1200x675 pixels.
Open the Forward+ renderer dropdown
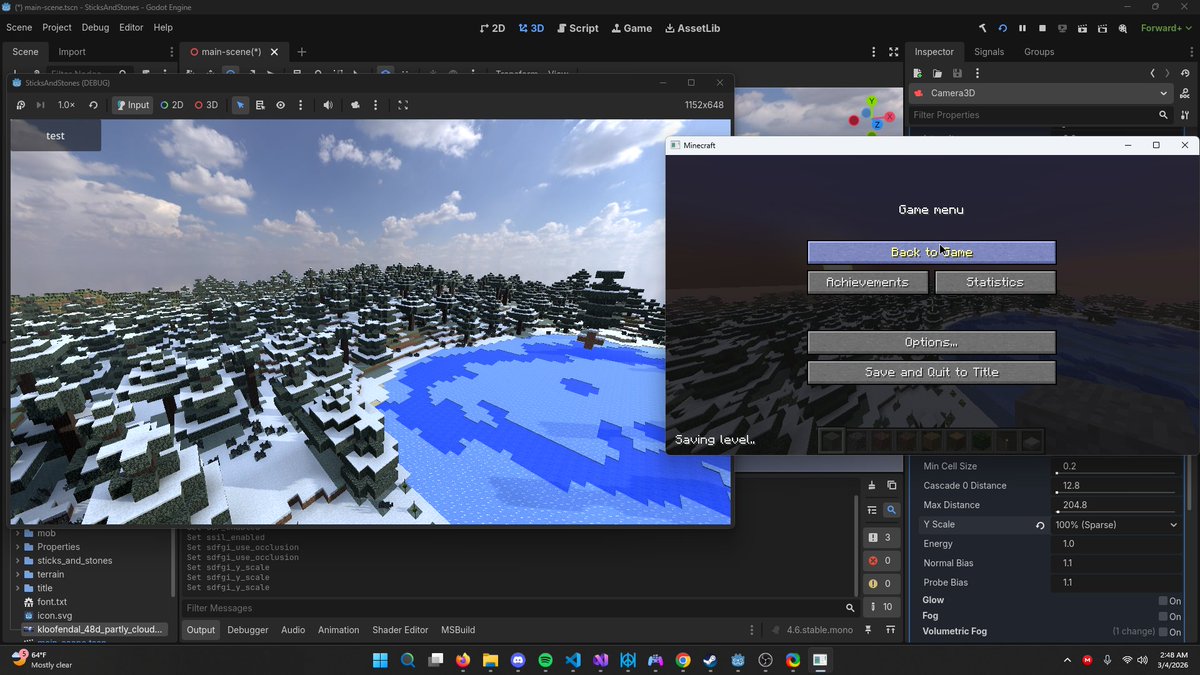pyautogui.click(x=1166, y=28)
